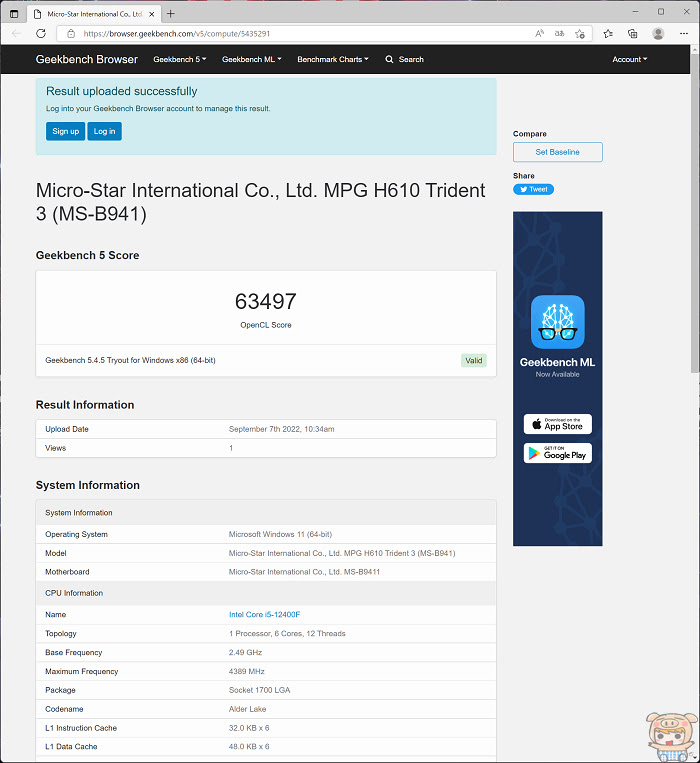This screenshot has width=700, height=763.
Task: Click the Log in button
Action: pos(105,131)
